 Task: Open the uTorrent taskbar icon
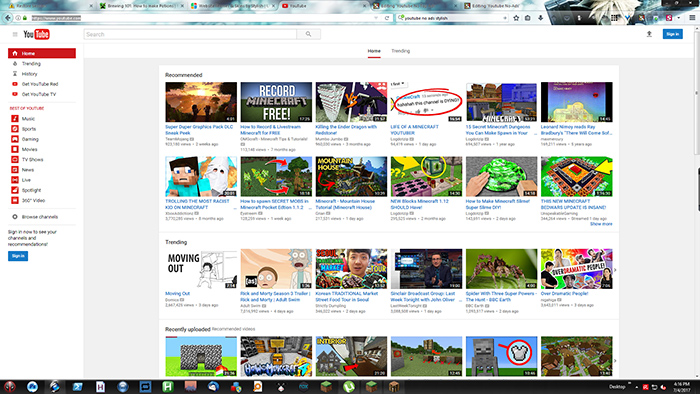pos(349,386)
